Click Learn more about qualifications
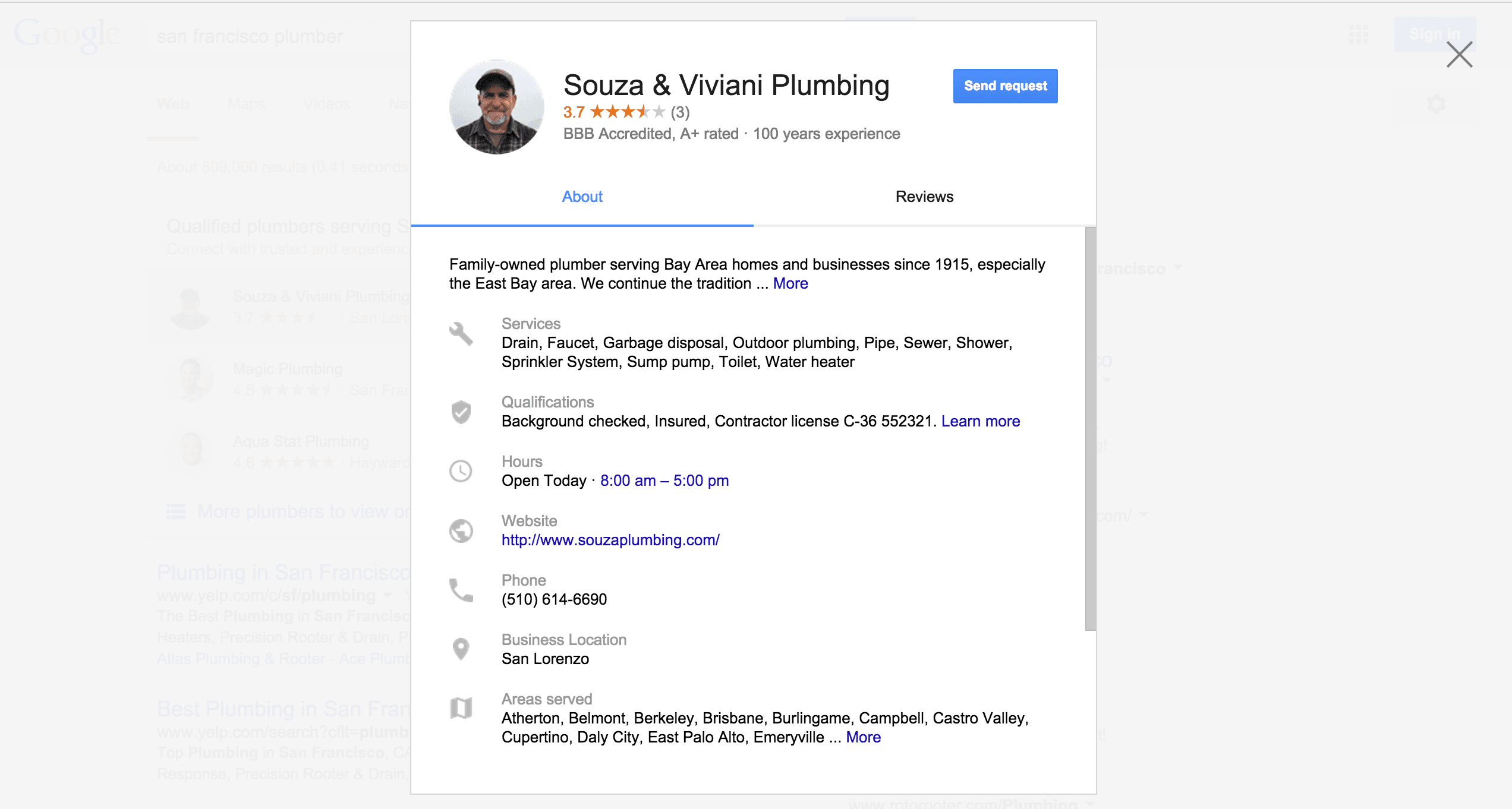 point(980,421)
